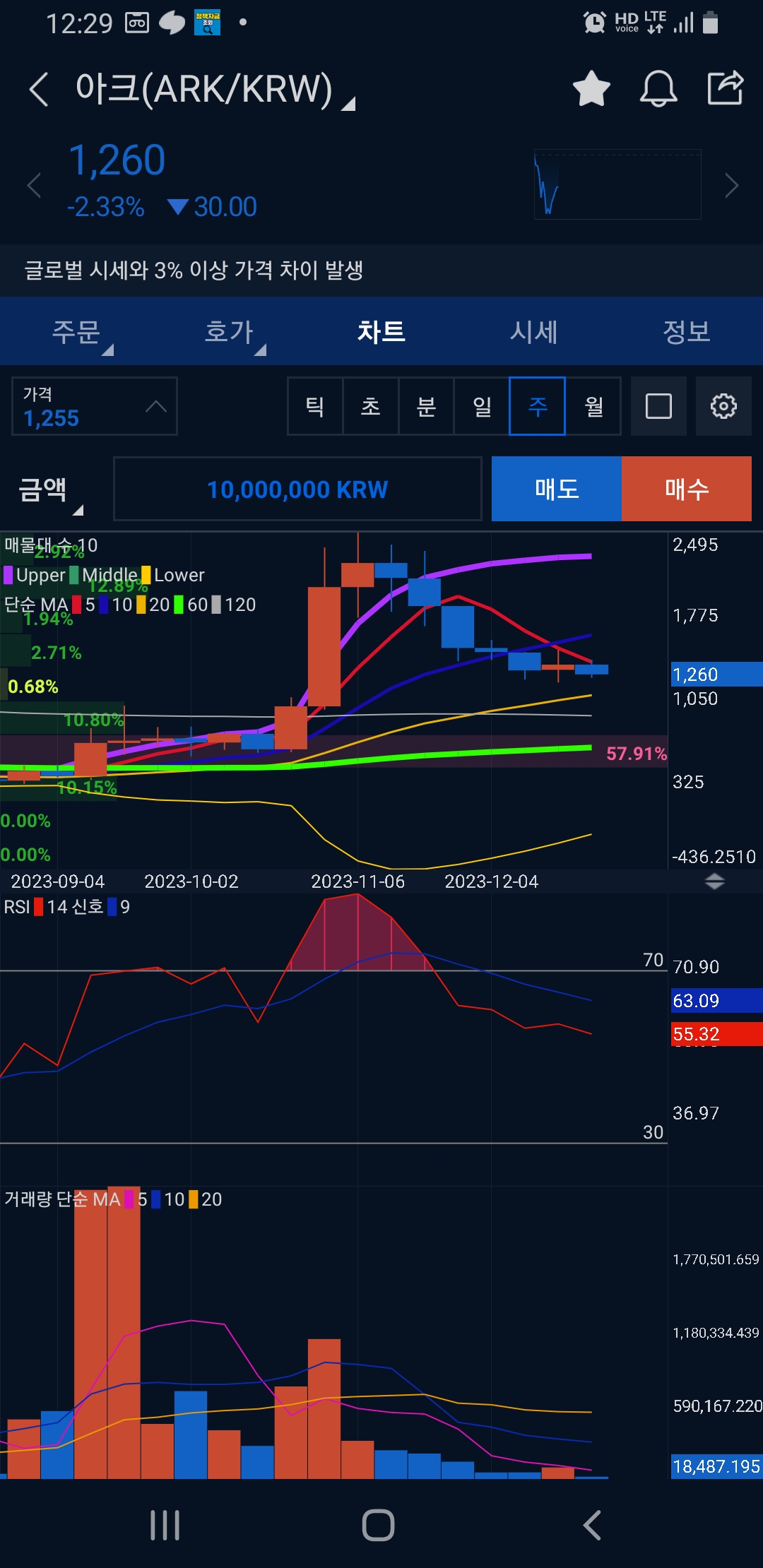Open the 금액 order type dropdown
763x1568 pixels.
tap(51, 489)
